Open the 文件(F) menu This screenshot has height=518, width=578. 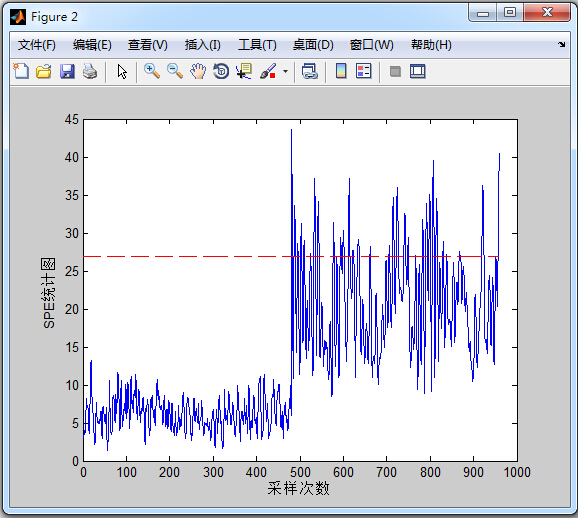click(x=36, y=45)
